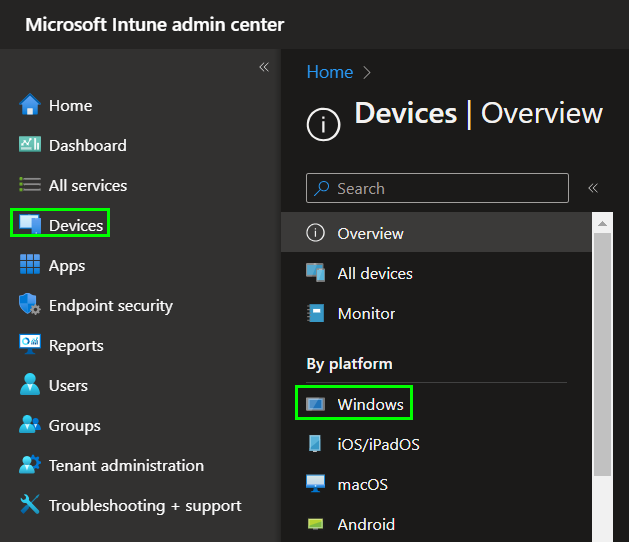
Task: Select the Users person icon
Action: [x=30, y=385]
